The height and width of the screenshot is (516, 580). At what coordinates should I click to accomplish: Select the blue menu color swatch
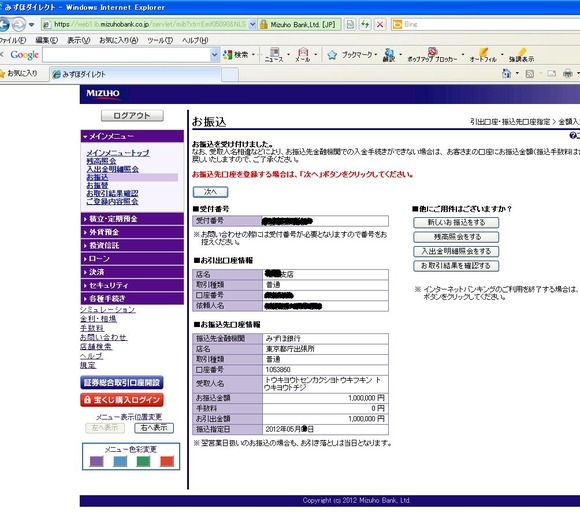120,461
